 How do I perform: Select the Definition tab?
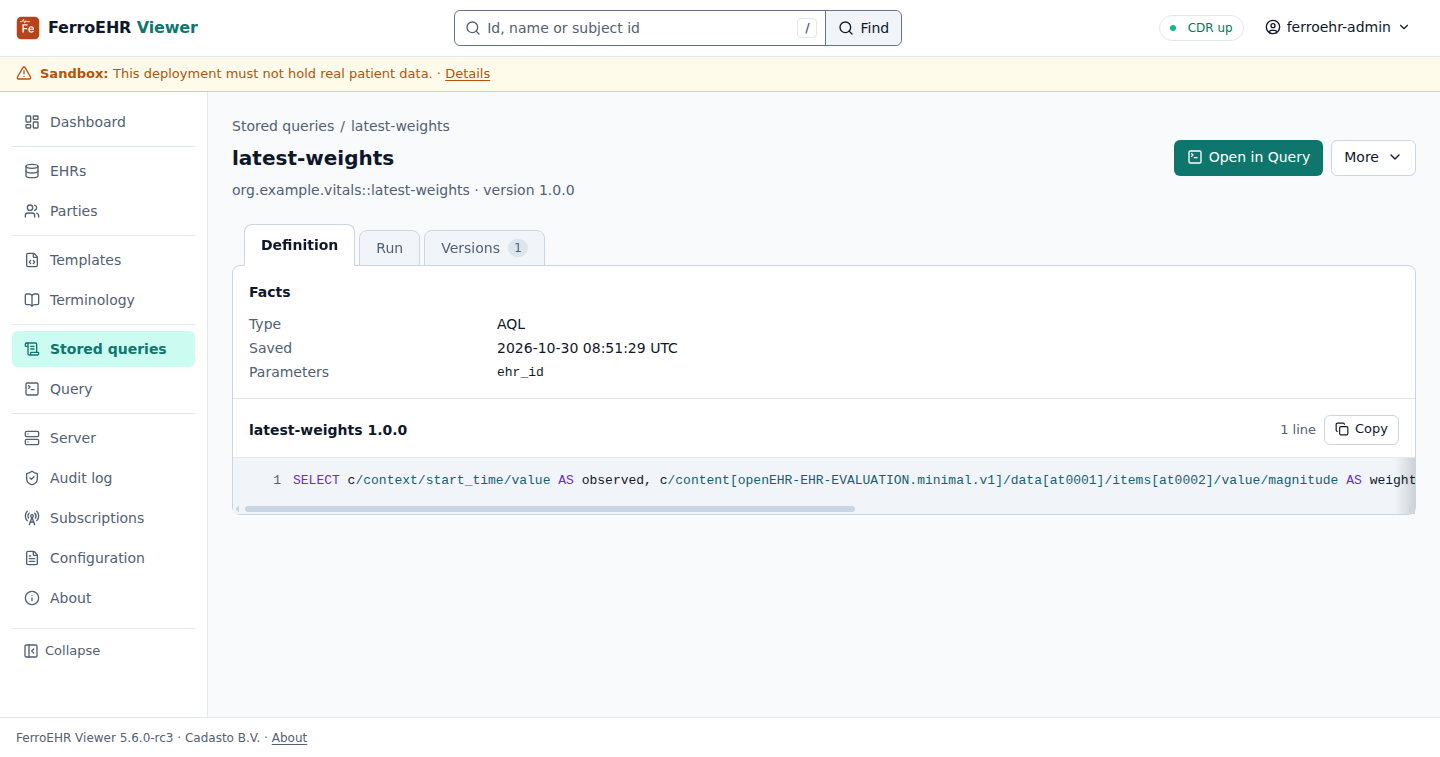299,245
